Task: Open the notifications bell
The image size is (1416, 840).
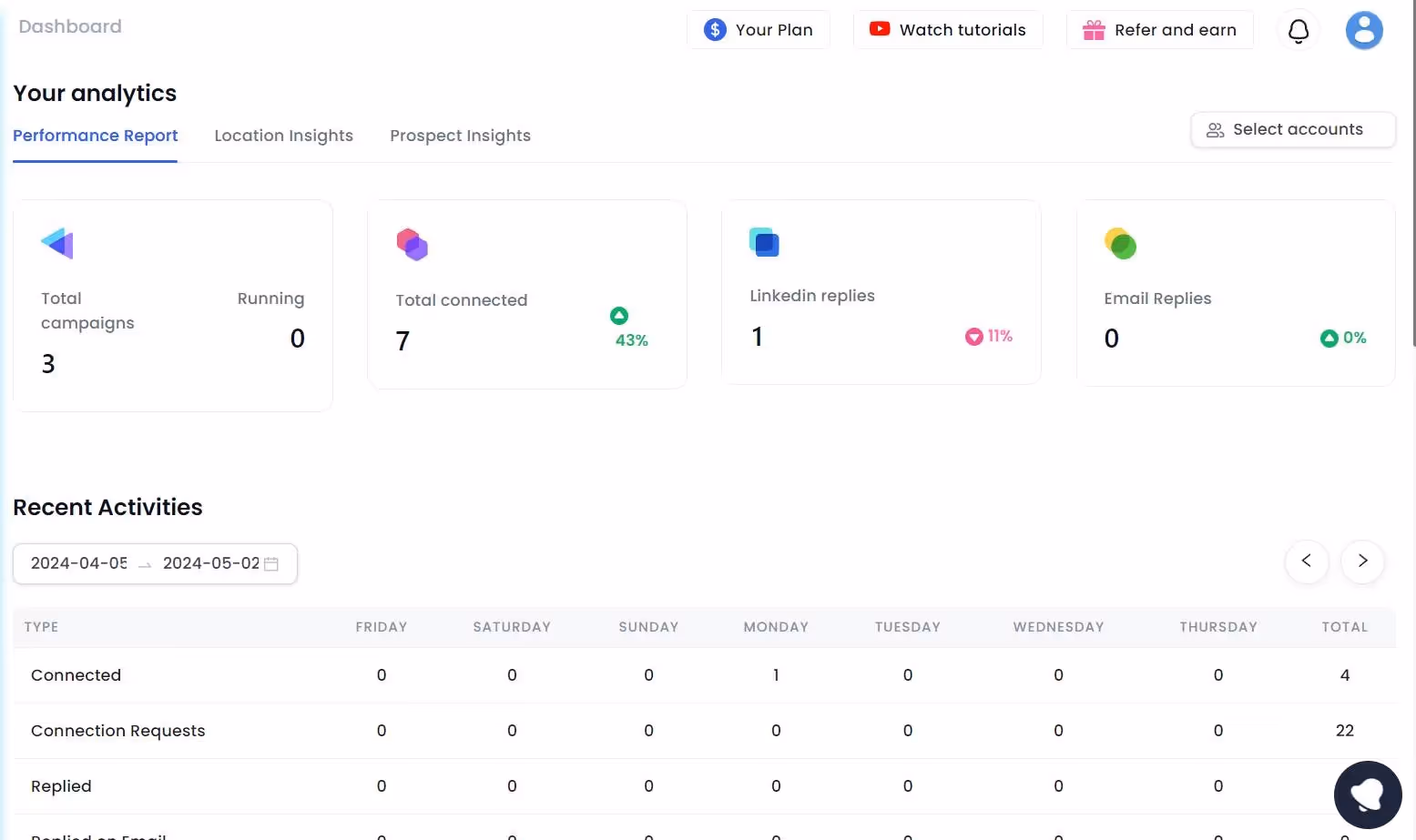Action: [1298, 30]
